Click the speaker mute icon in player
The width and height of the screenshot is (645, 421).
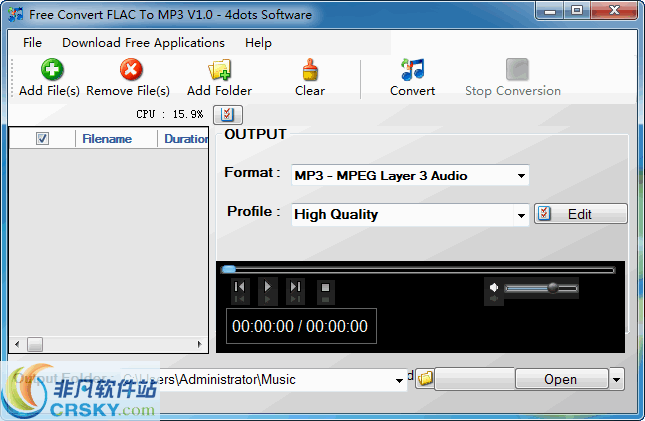pos(494,287)
